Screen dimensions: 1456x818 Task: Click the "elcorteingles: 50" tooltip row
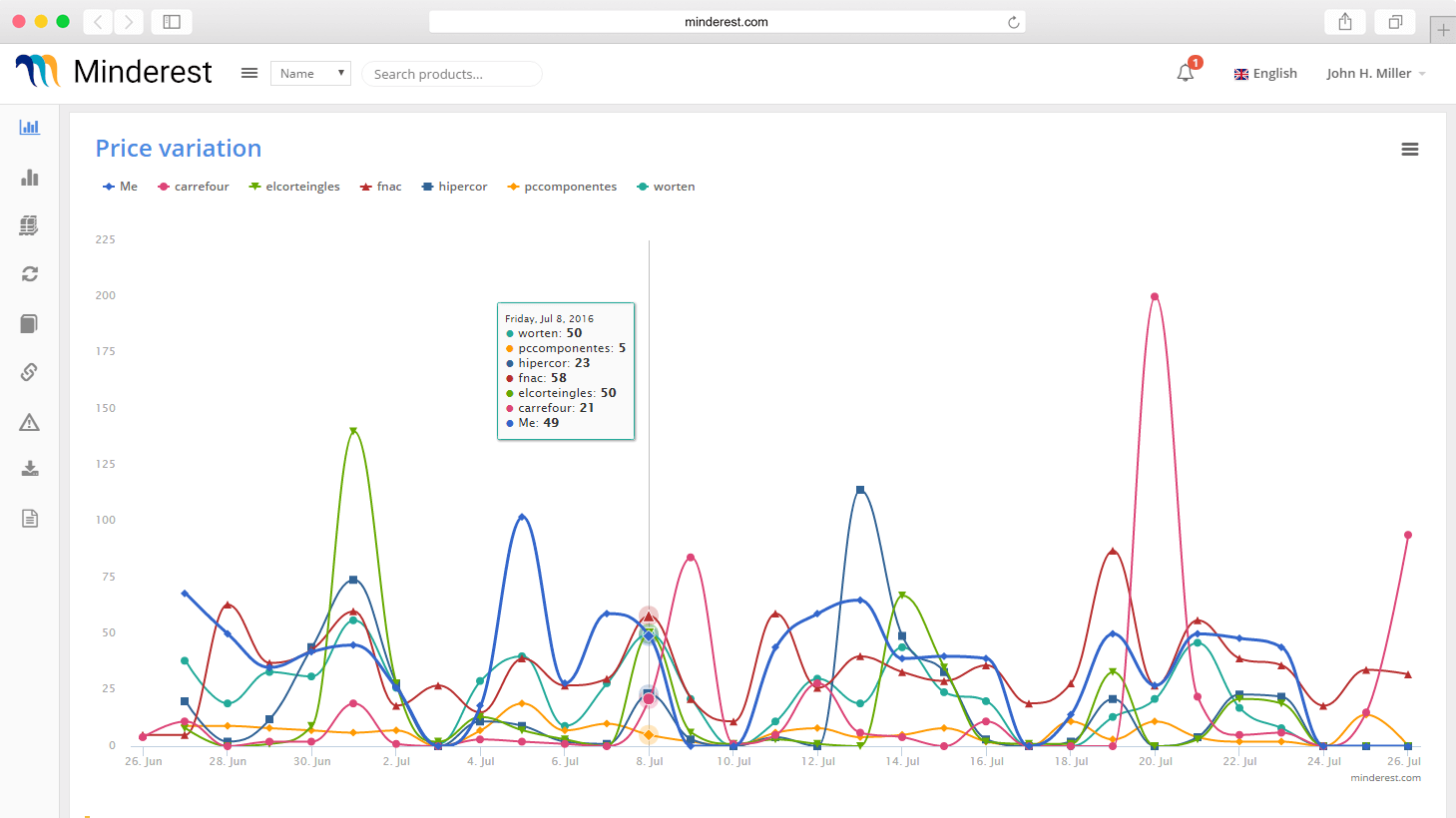pos(561,393)
